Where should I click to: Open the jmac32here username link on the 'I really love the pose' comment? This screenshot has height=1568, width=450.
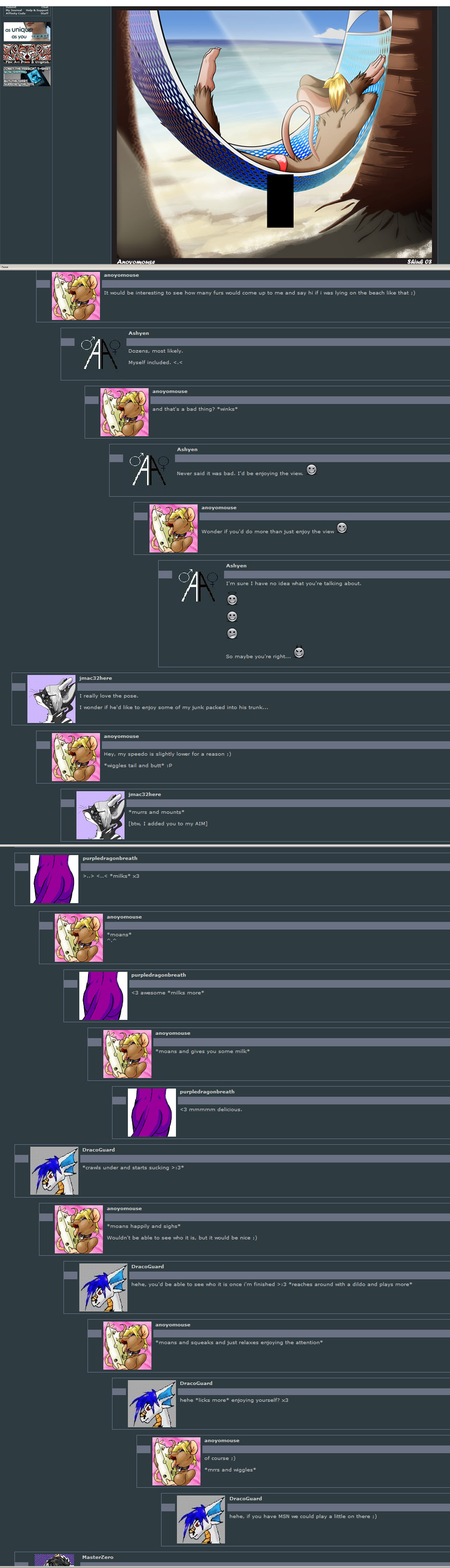click(x=96, y=678)
